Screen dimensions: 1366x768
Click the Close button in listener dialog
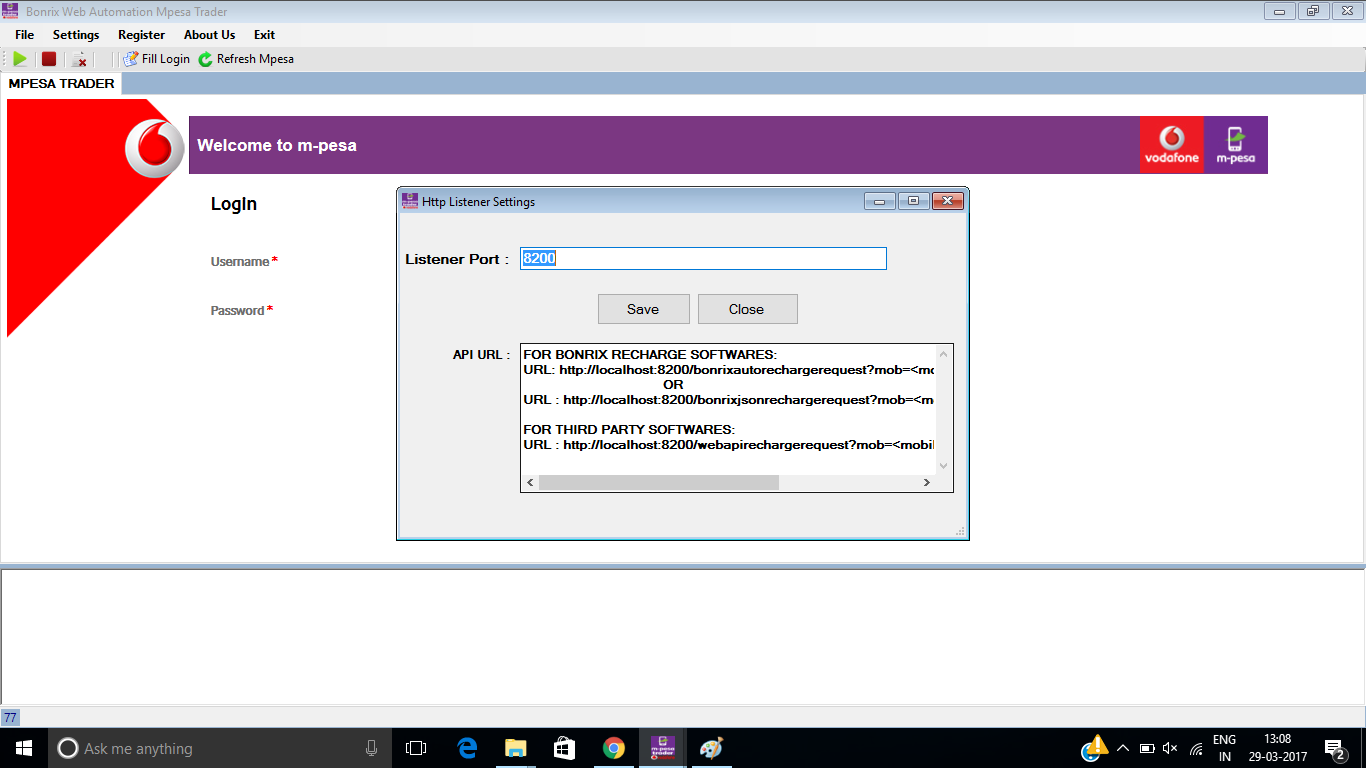(x=746, y=309)
